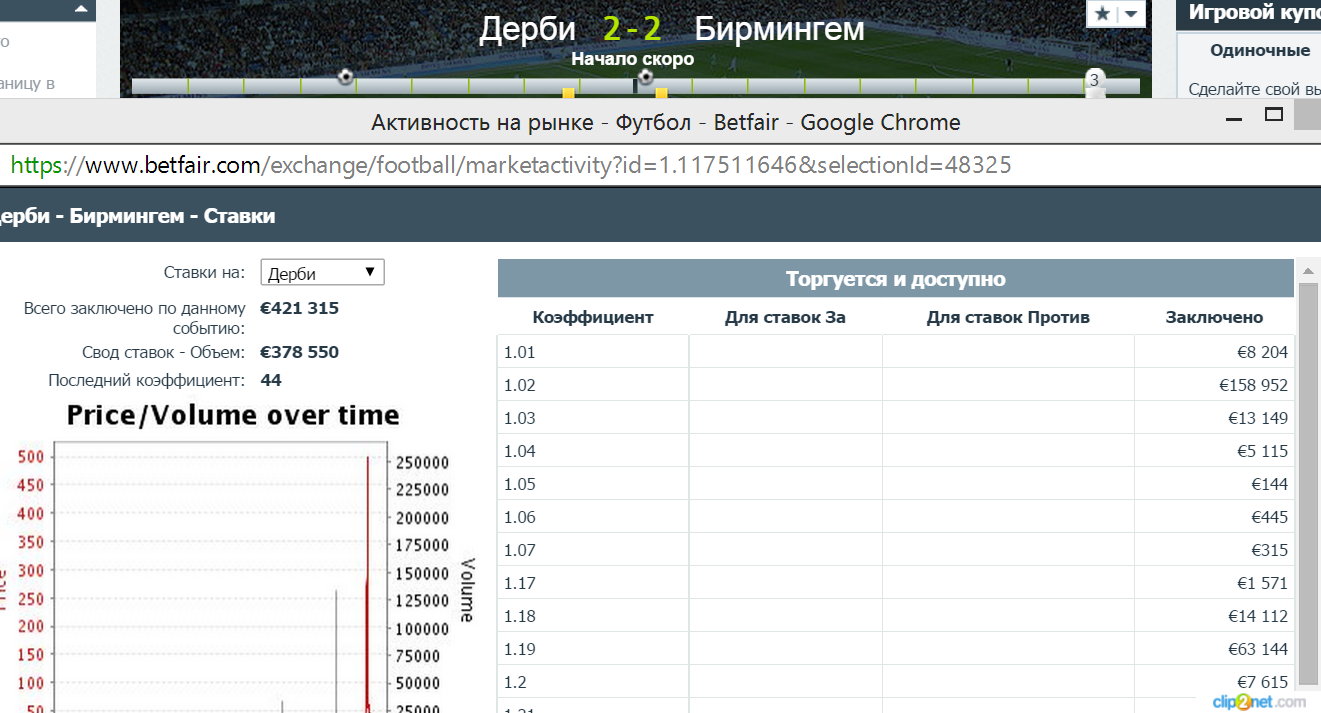Click the matched amount €14 112
This screenshot has width=1321, height=713.
coord(1258,616)
